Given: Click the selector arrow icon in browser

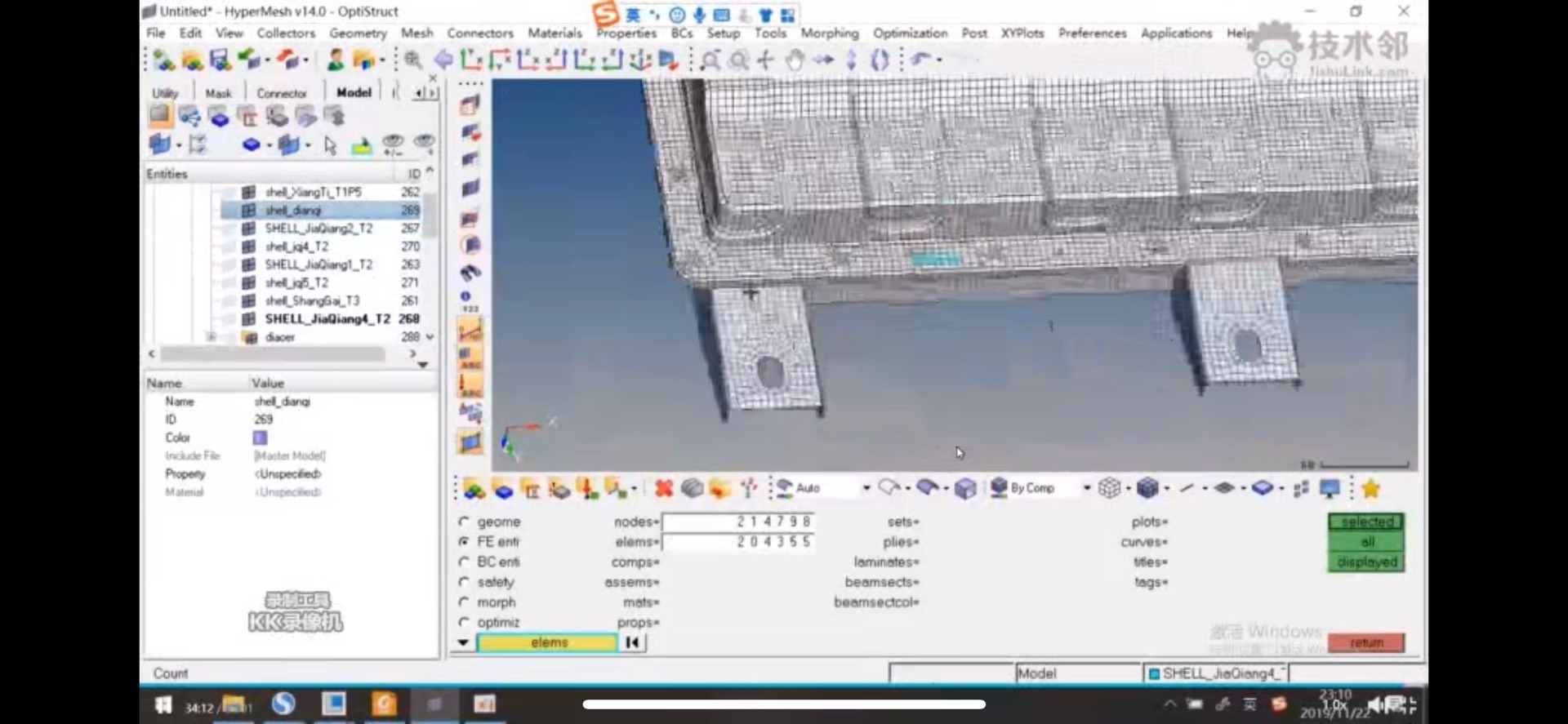Looking at the screenshot, I should 330,145.
